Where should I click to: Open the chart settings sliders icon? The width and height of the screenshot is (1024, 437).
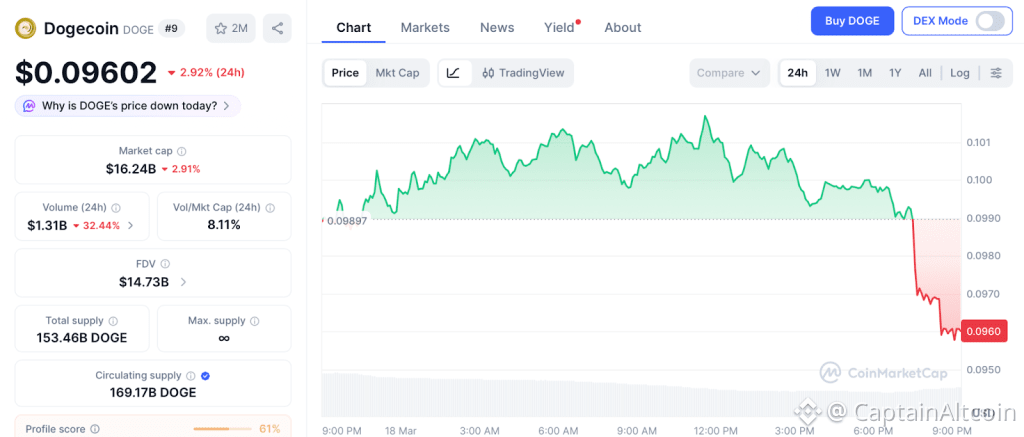coord(995,73)
